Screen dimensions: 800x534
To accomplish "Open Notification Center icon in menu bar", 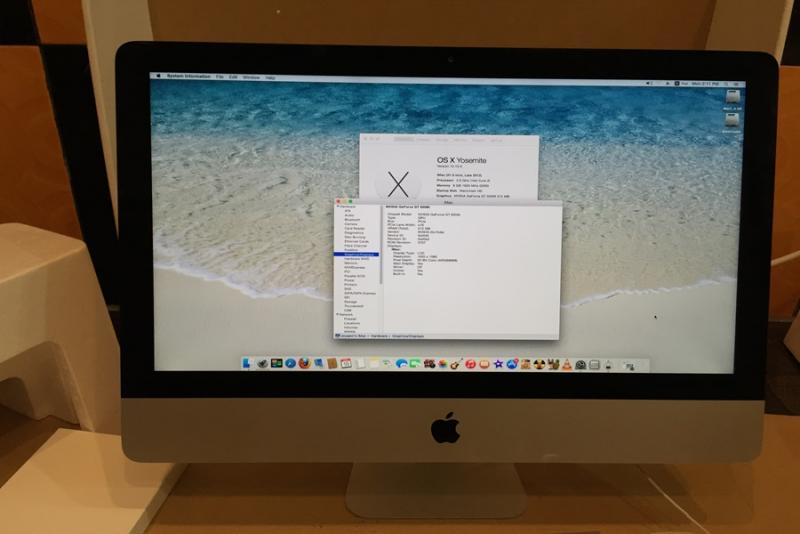I will click(736, 84).
